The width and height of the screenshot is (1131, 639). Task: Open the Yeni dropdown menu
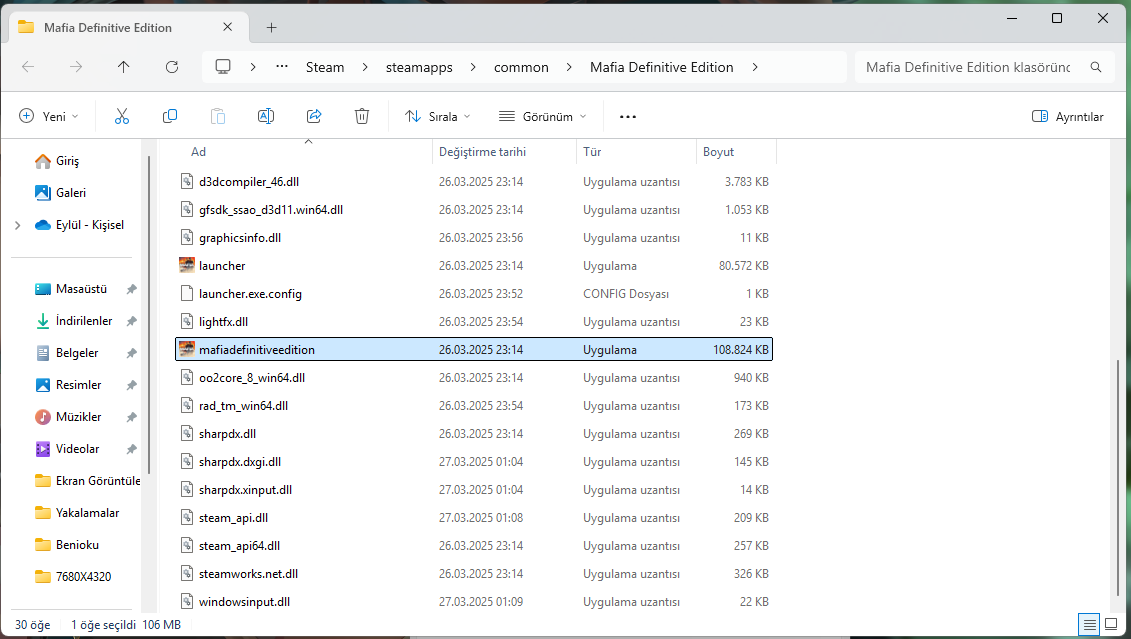(48, 116)
